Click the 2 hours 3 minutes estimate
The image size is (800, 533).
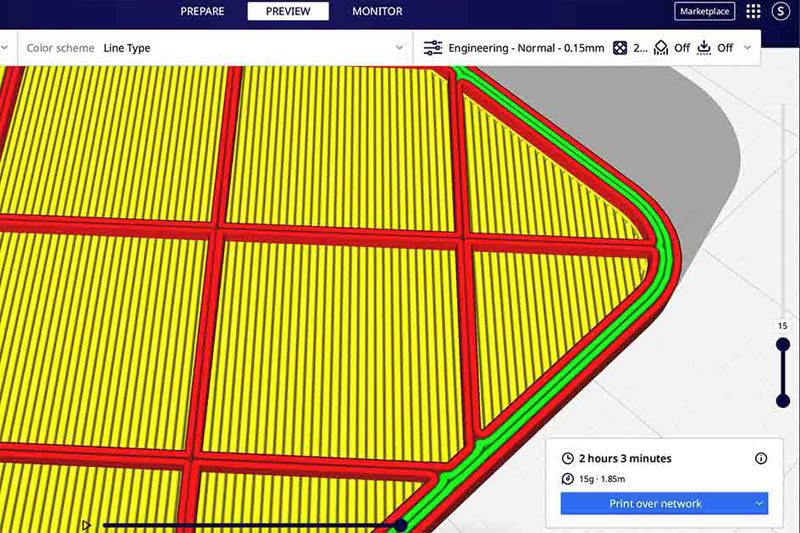click(x=625, y=458)
